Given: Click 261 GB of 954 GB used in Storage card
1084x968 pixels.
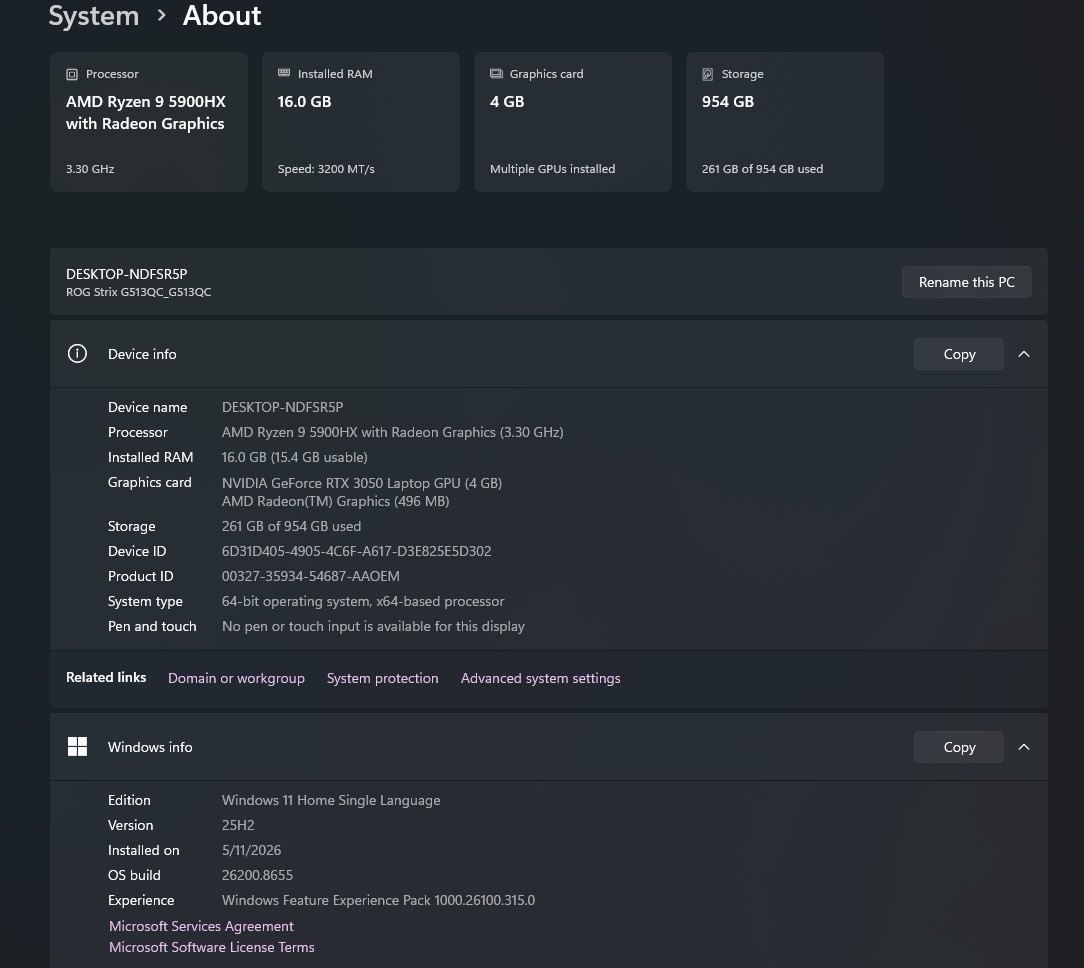Looking at the screenshot, I should point(763,169).
